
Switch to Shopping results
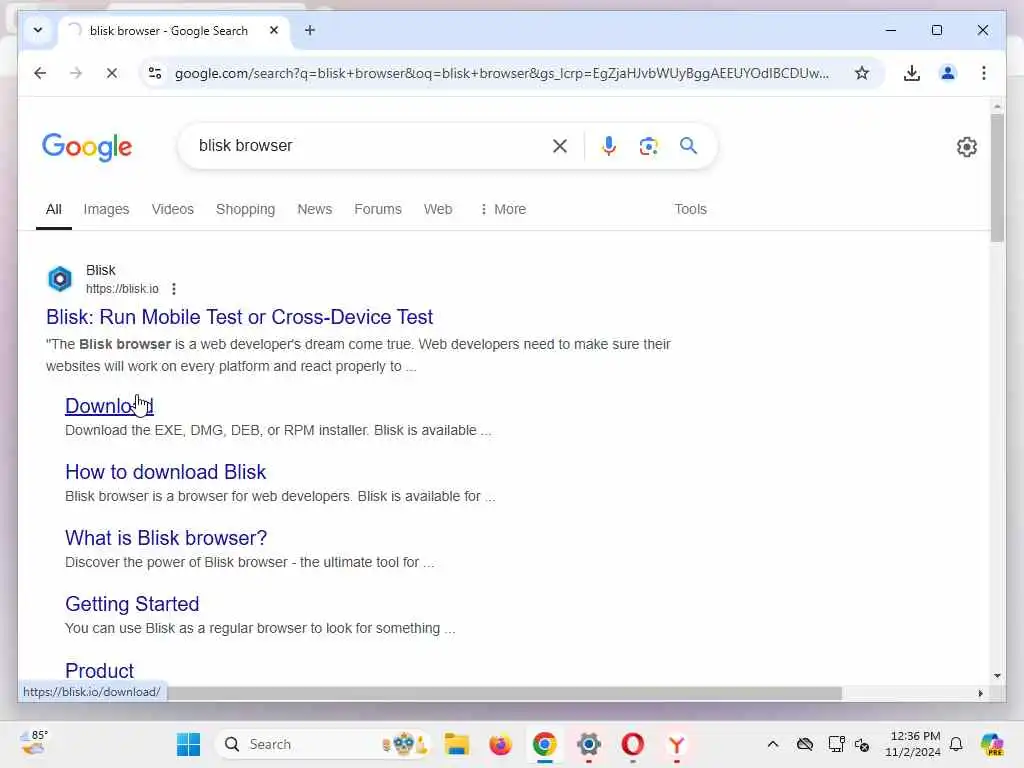[246, 209]
